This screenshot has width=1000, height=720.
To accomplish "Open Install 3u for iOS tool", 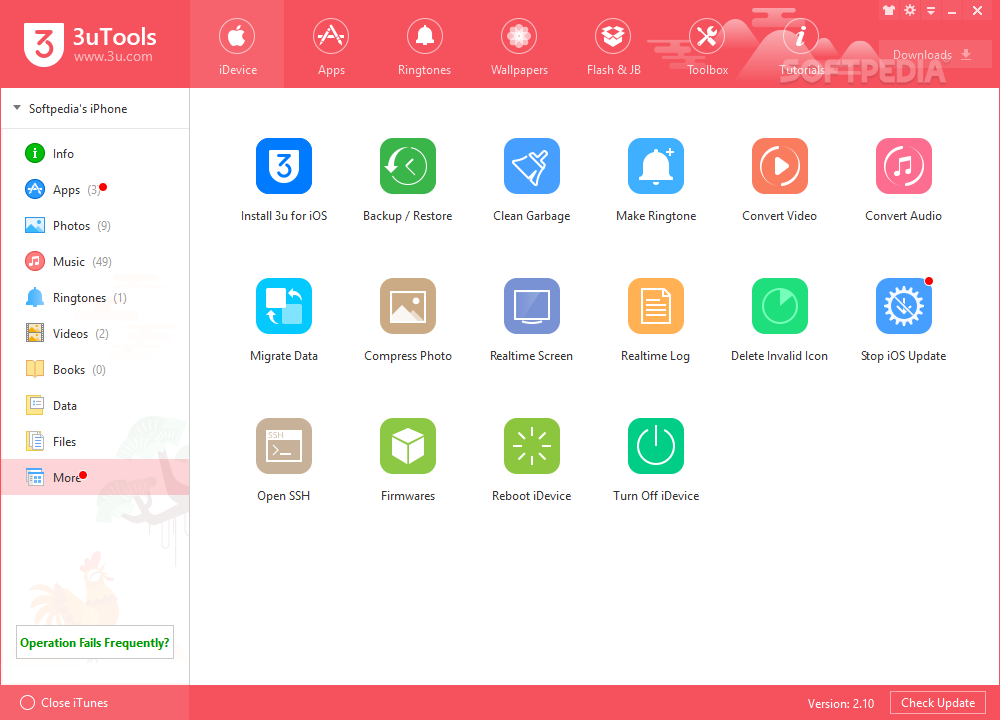I will click(x=284, y=166).
